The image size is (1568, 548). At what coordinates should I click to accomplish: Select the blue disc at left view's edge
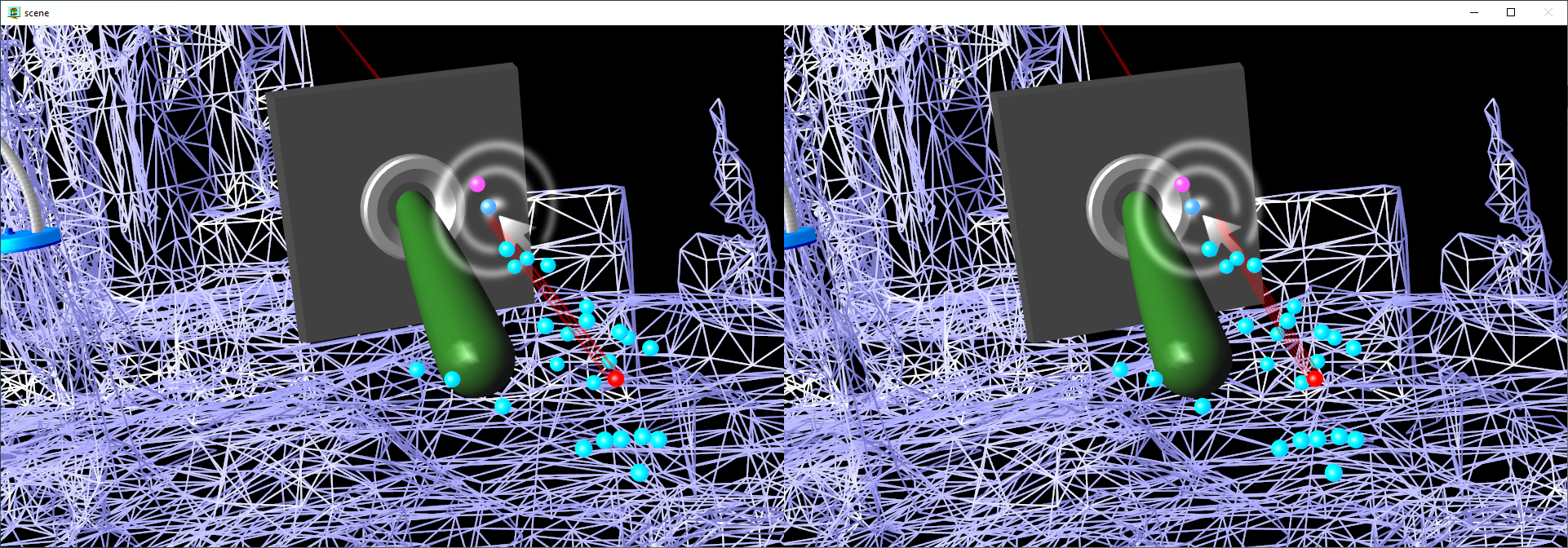[x=29, y=240]
